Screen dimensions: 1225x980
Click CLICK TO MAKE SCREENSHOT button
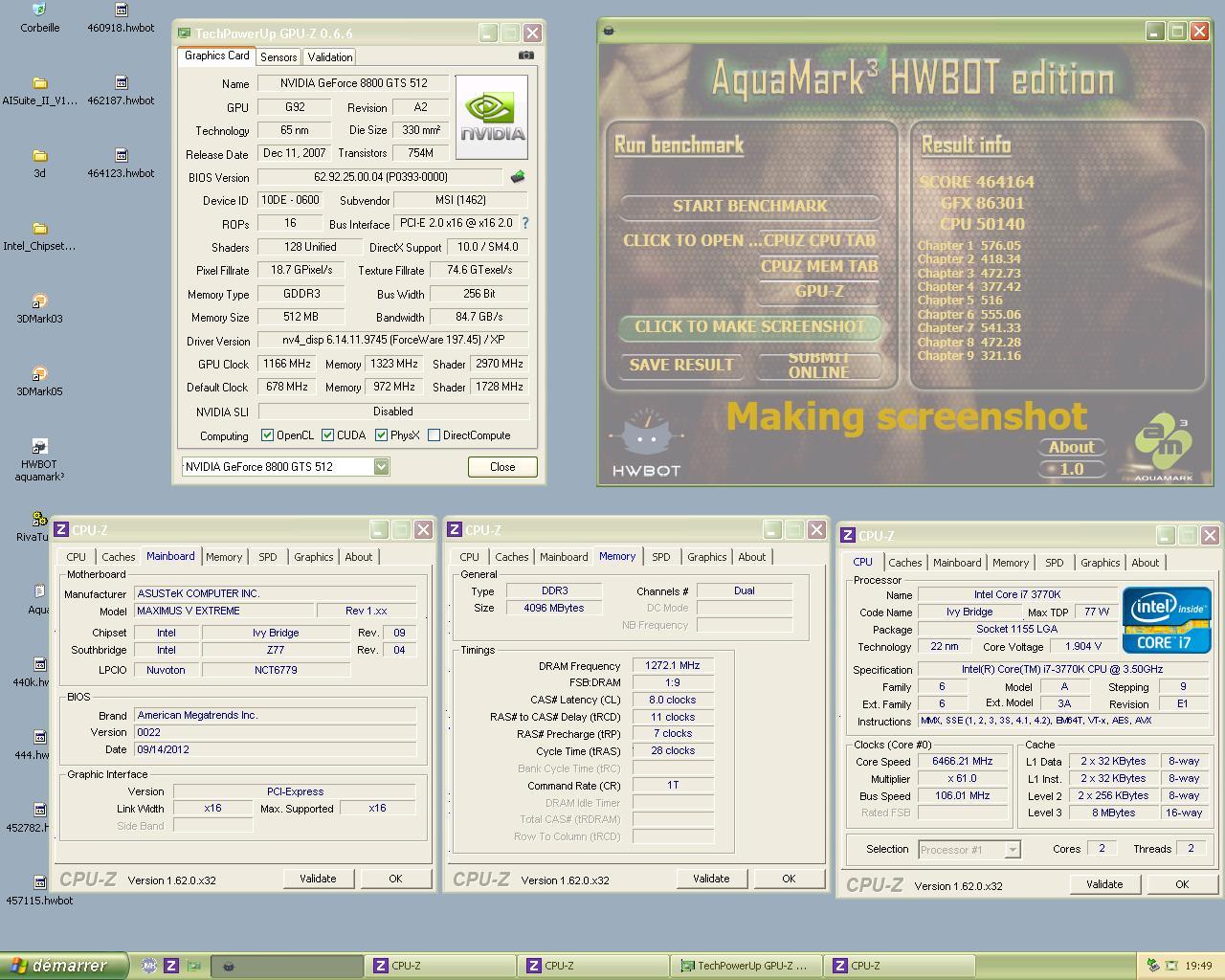(749, 327)
